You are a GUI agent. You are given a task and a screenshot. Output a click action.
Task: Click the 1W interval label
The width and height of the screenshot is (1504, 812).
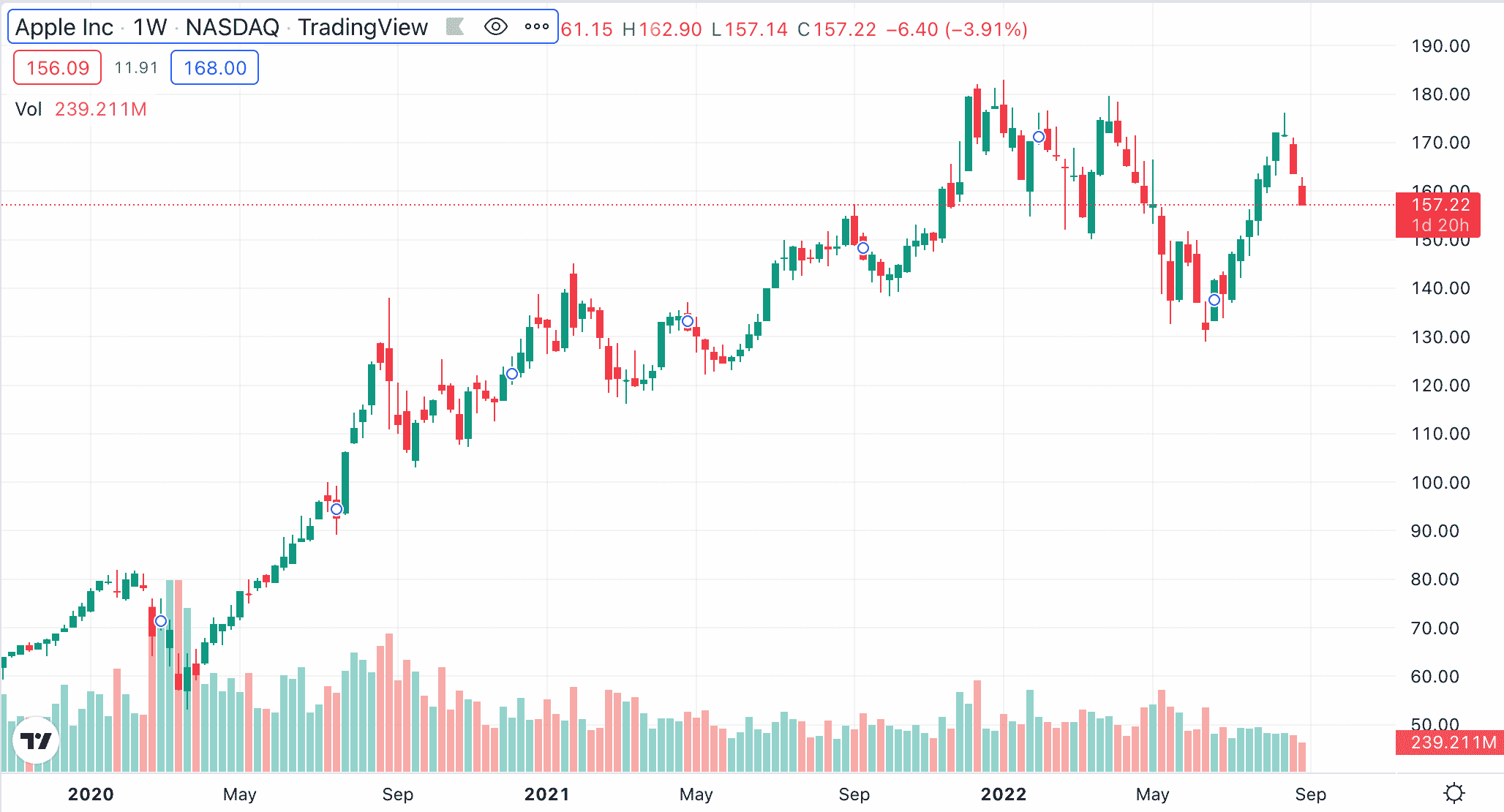click(x=150, y=27)
